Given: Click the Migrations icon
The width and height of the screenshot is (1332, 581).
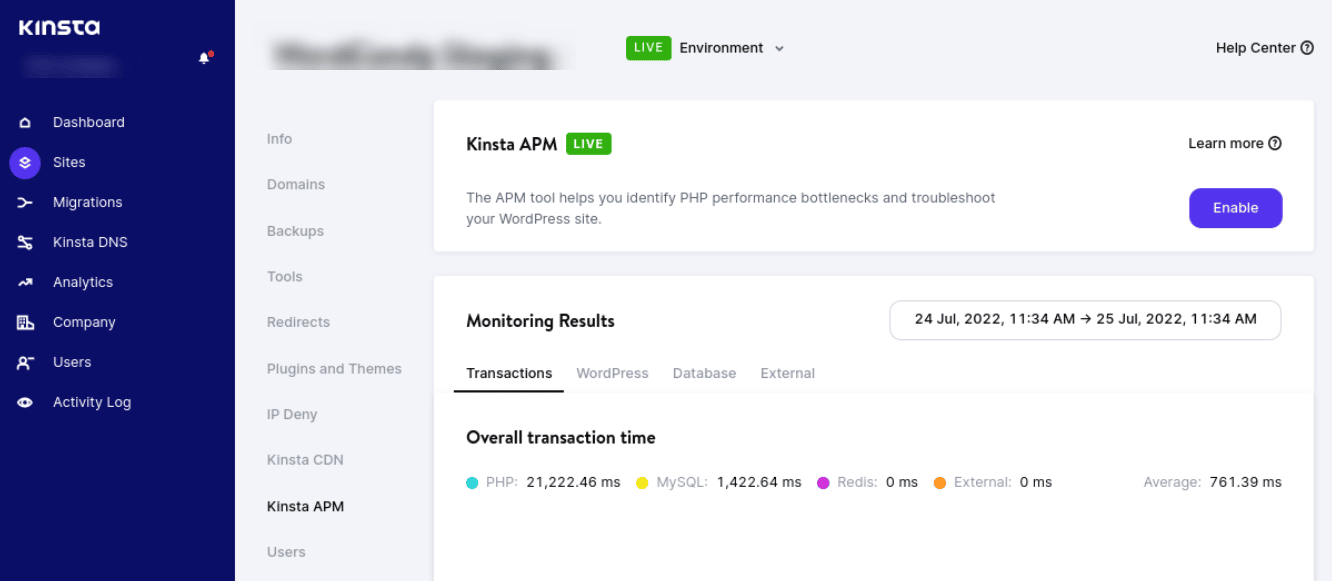Looking at the screenshot, I should click(x=24, y=202).
